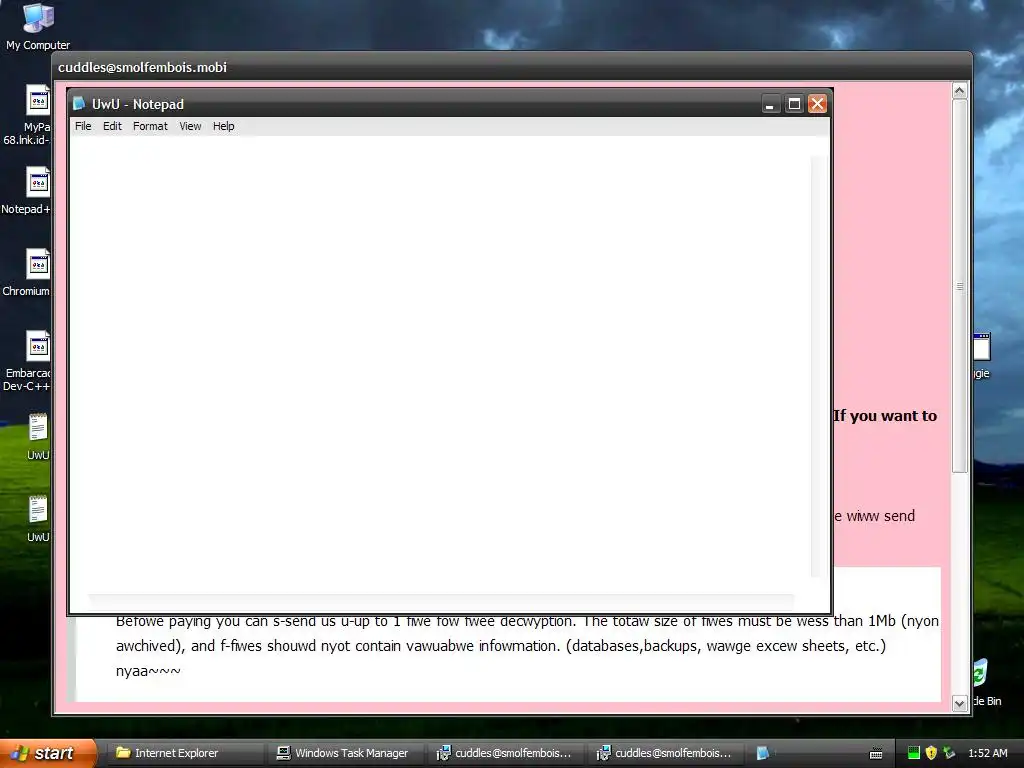Open the Start menu
Image resolution: width=1024 pixels, height=768 pixels.
tap(48, 753)
